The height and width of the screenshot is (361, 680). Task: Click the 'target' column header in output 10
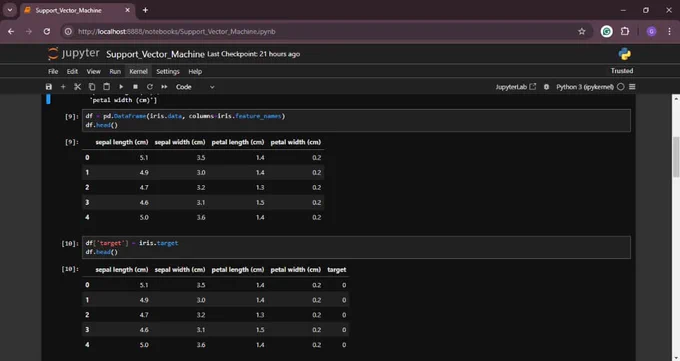click(337, 270)
